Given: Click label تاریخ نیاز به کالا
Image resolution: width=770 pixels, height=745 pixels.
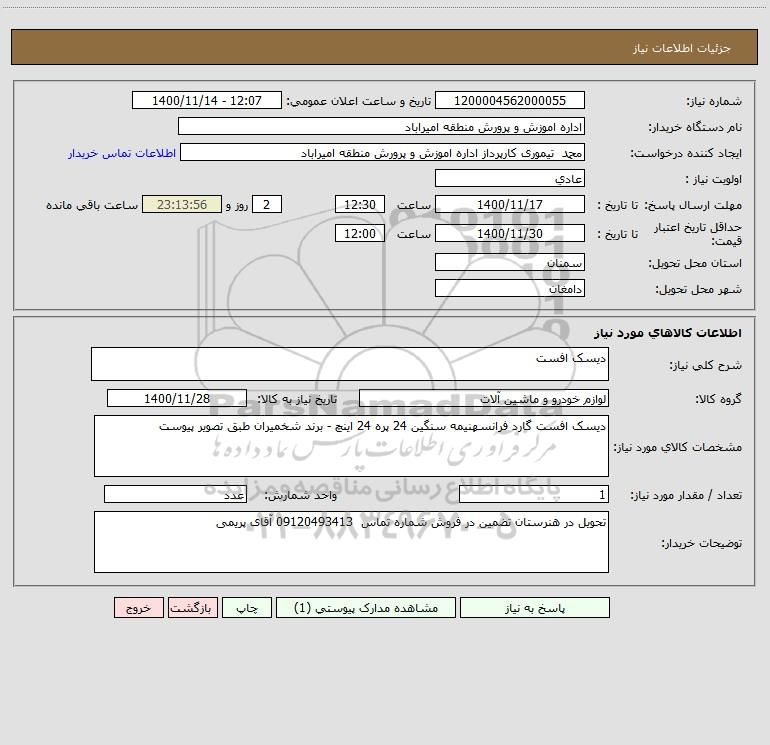Looking at the screenshot, I should [x=298, y=399].
